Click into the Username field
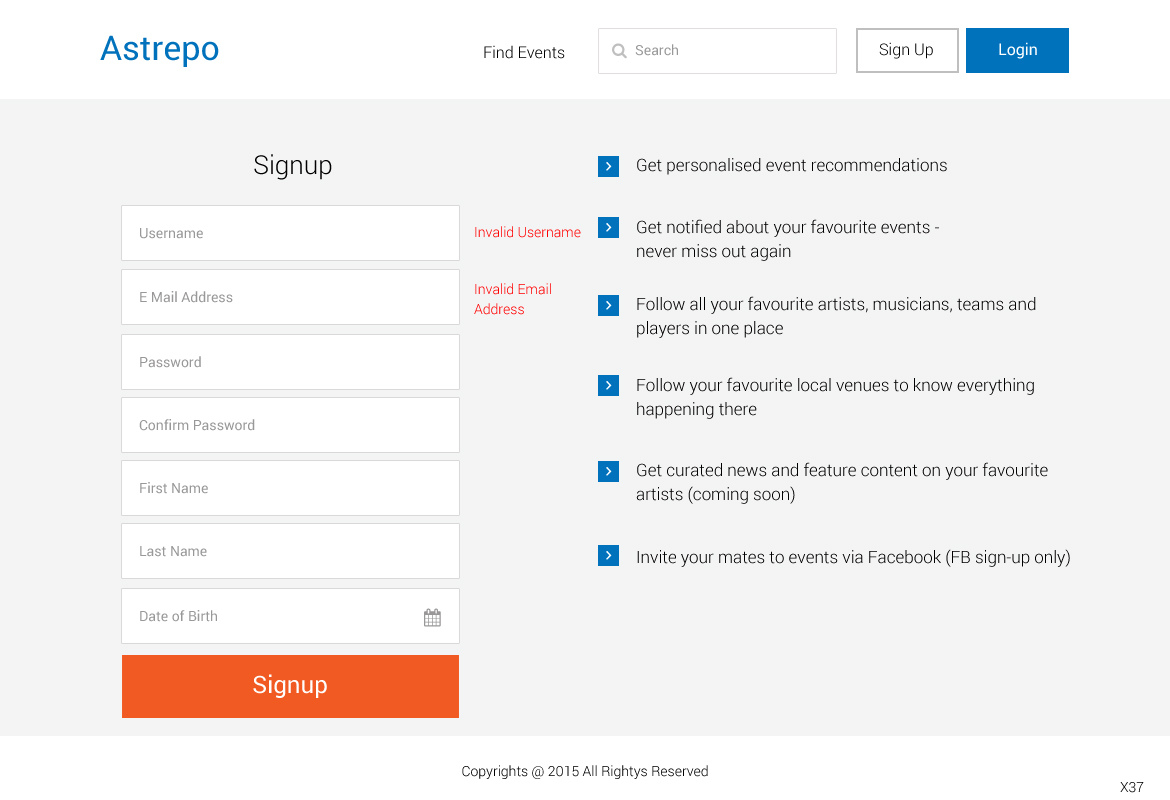 [x=290, y=233]
